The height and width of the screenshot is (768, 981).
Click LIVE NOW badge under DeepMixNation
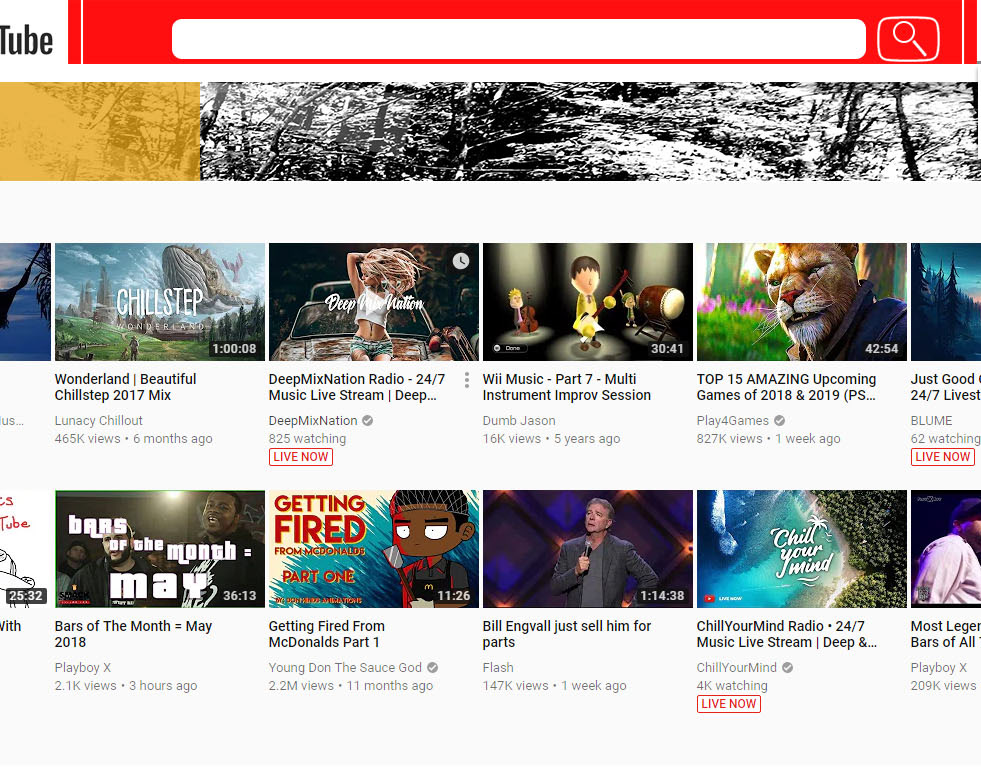[x=301, y=457]
